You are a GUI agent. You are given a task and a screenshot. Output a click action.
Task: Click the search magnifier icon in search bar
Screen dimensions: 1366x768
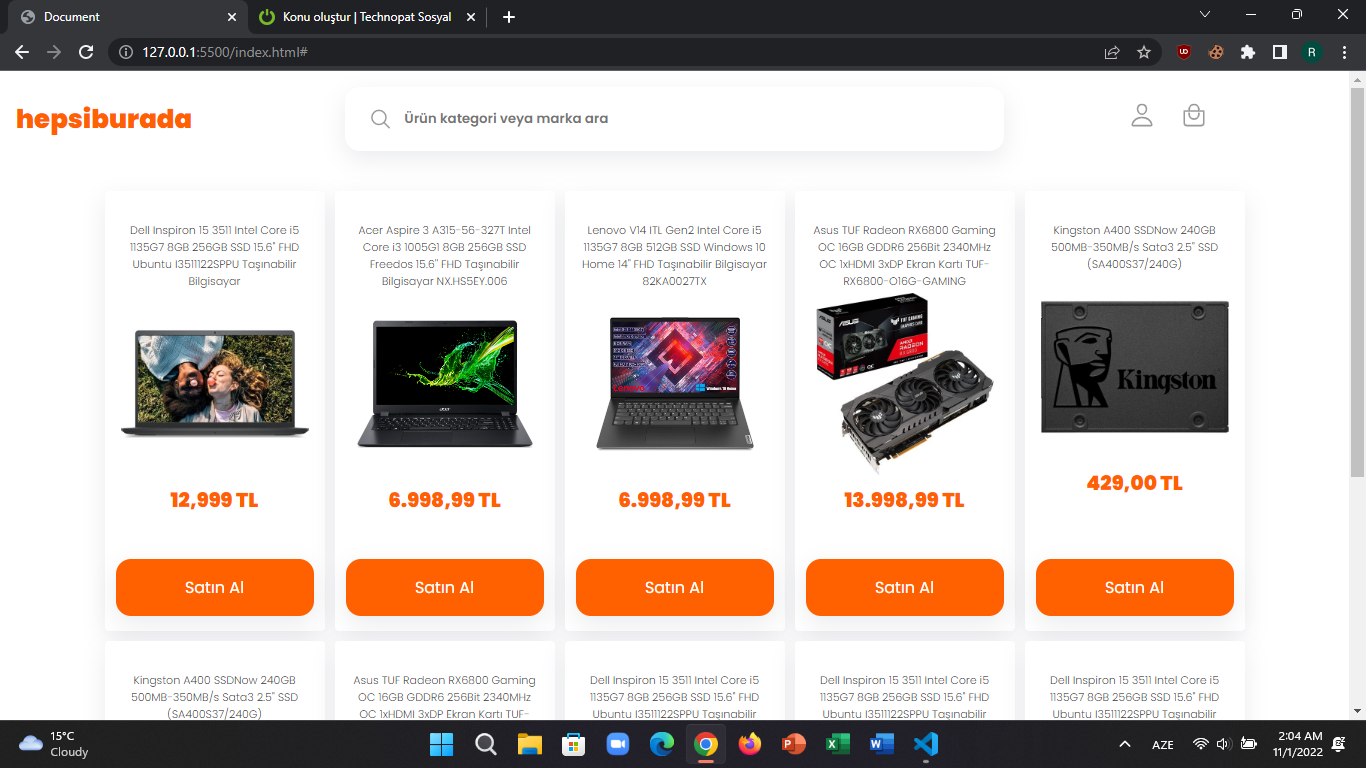tap(380, 119)
